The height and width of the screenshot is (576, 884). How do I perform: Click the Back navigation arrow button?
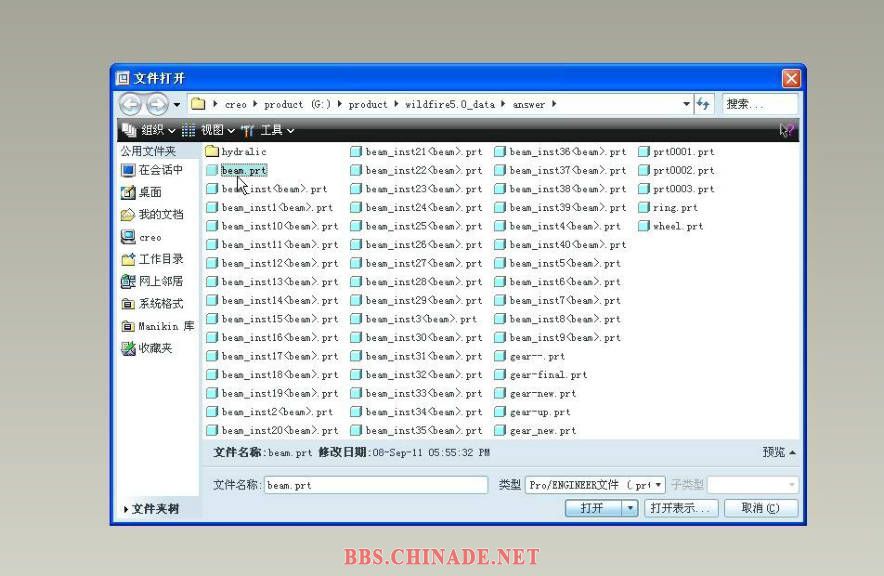click(131, 104)
